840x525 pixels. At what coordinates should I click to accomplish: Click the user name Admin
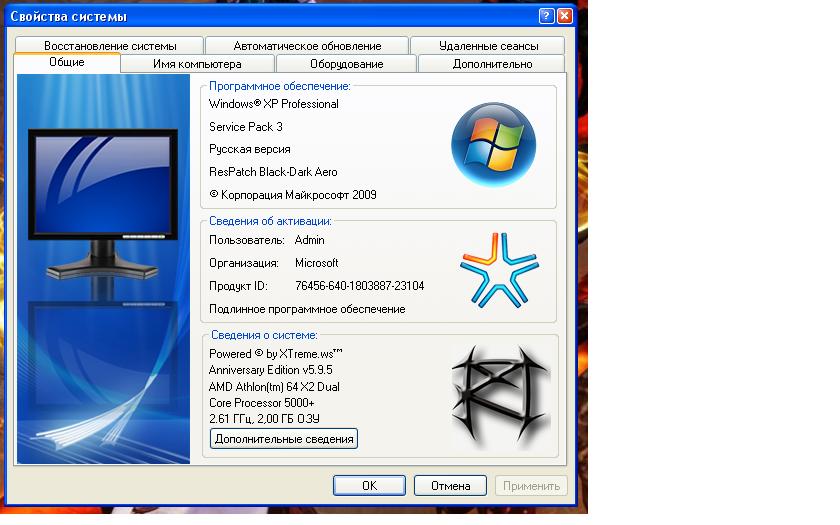(310, 240)
